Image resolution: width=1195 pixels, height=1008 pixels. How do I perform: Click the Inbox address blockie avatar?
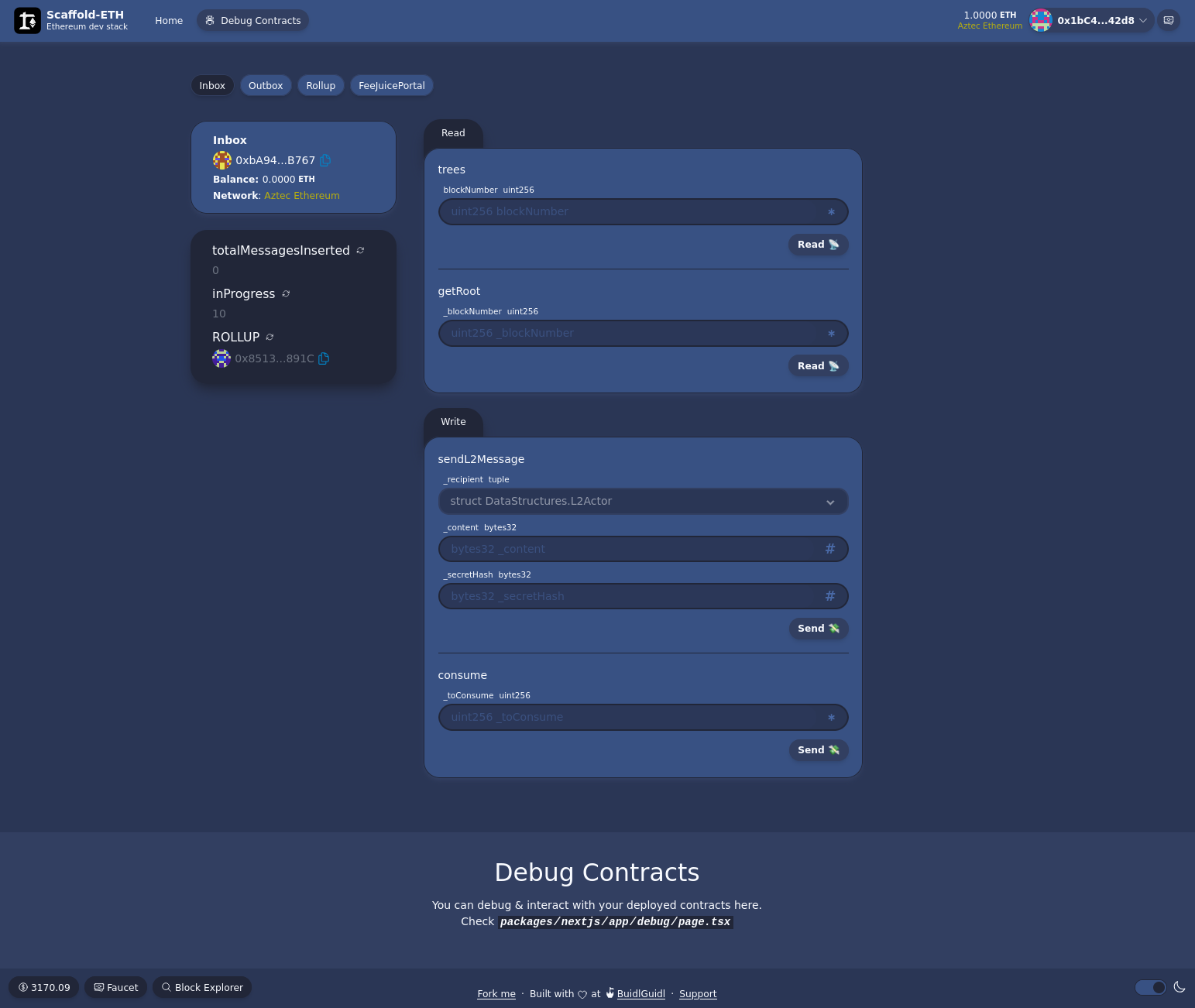[x=222, y=160]
